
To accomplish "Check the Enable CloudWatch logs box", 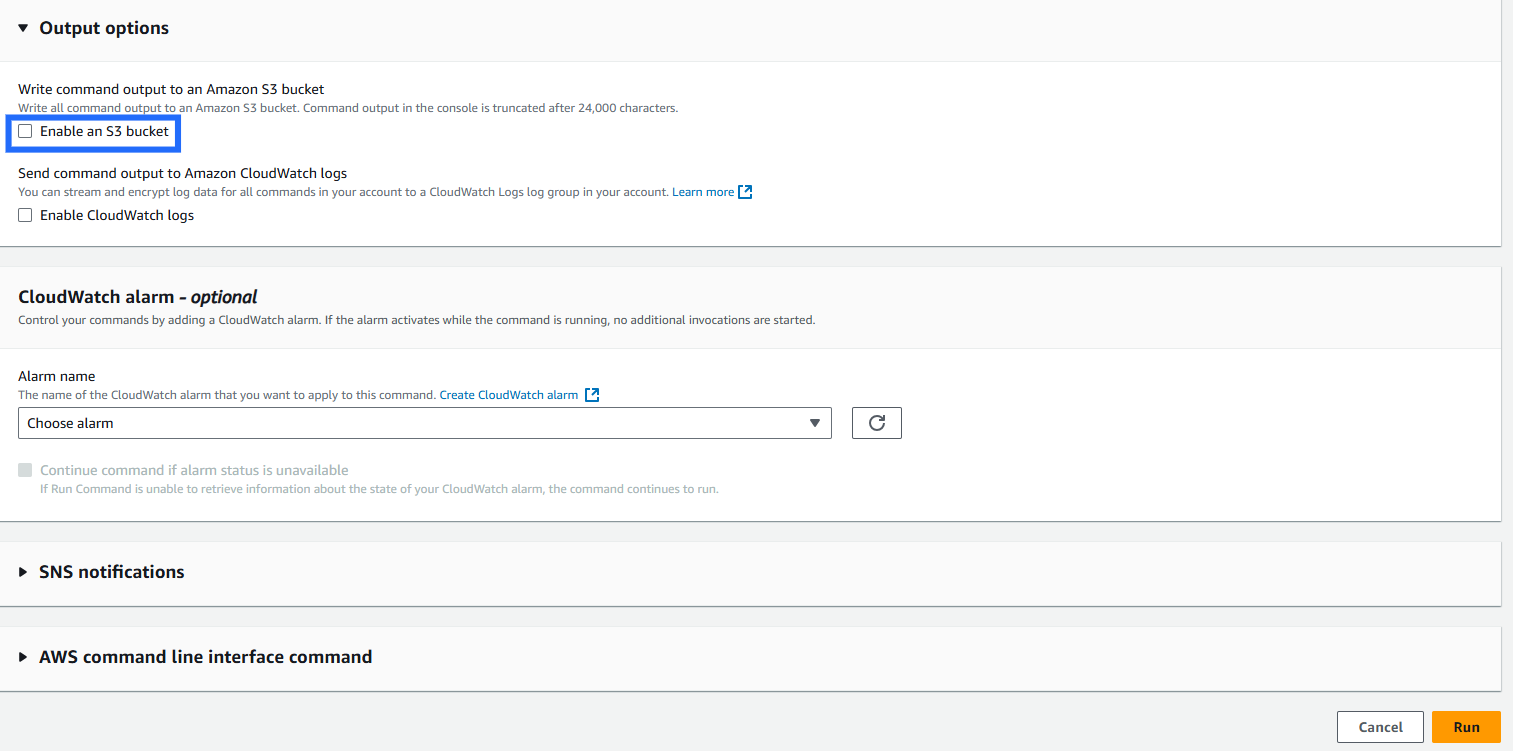I will [x=25, y=215].
